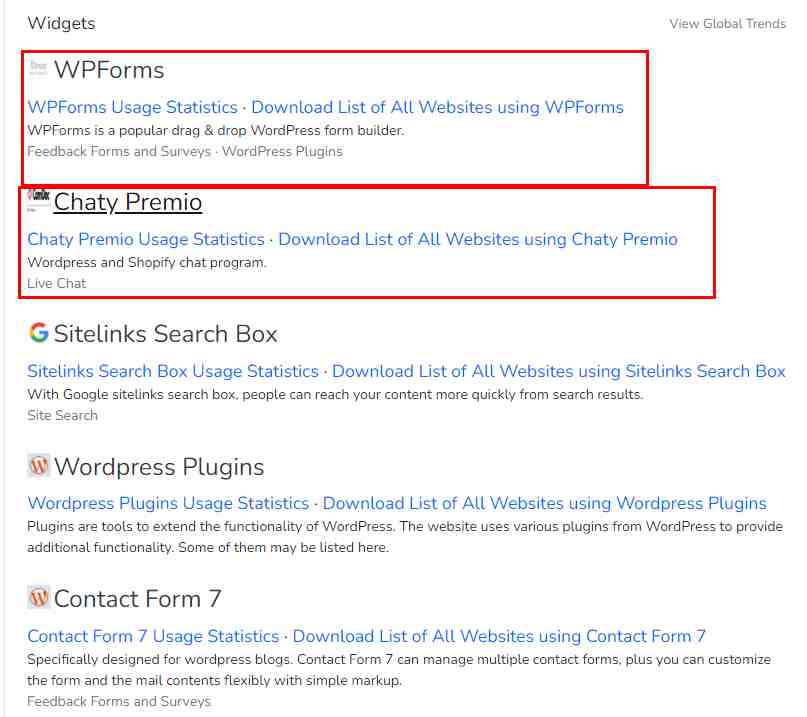This screenshot has height=717, width=807.
Task: Open Contact Form 7 Usage Statistics
Action: click(153, 636)
